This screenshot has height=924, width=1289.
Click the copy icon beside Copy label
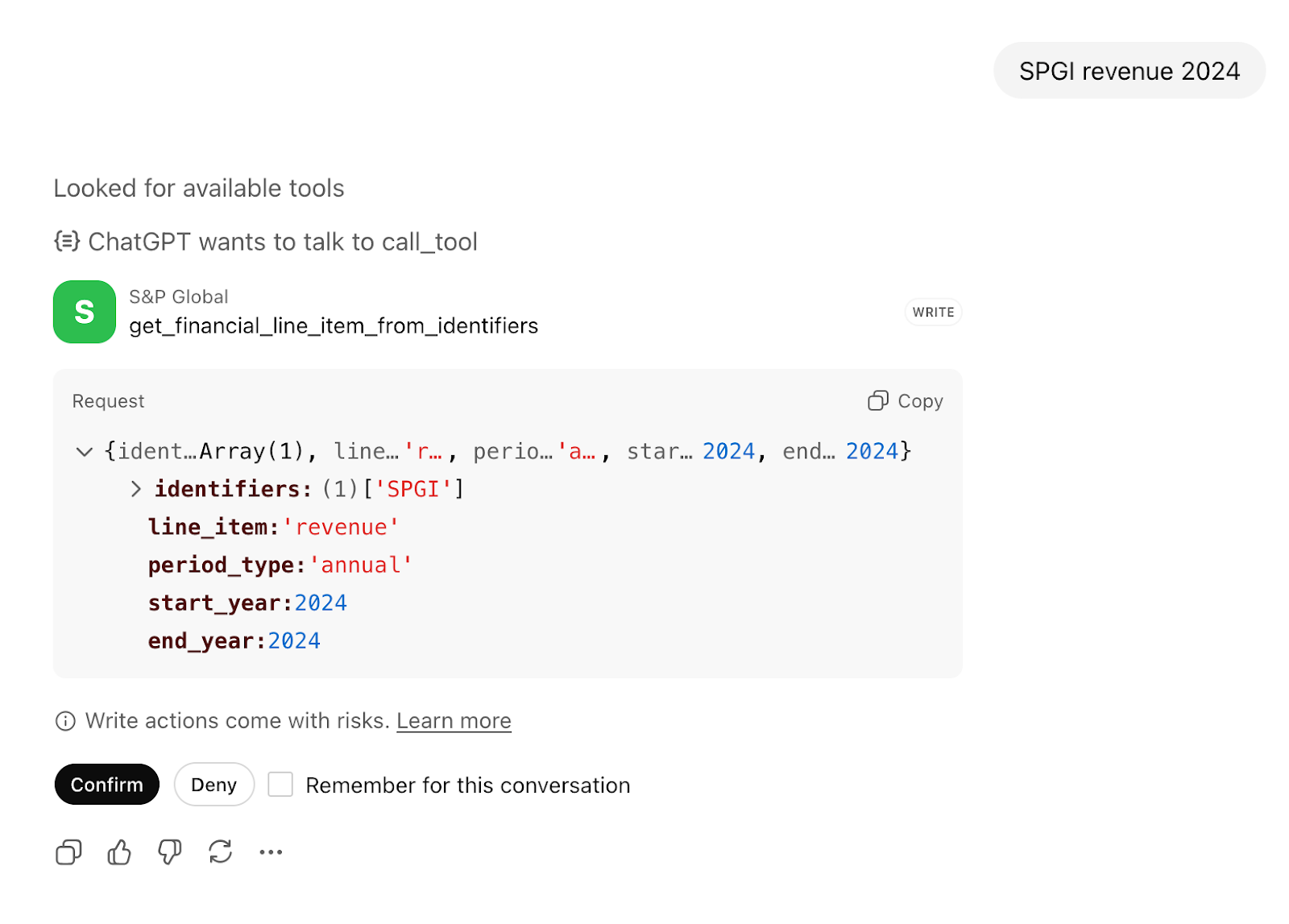tap(877, 401)
